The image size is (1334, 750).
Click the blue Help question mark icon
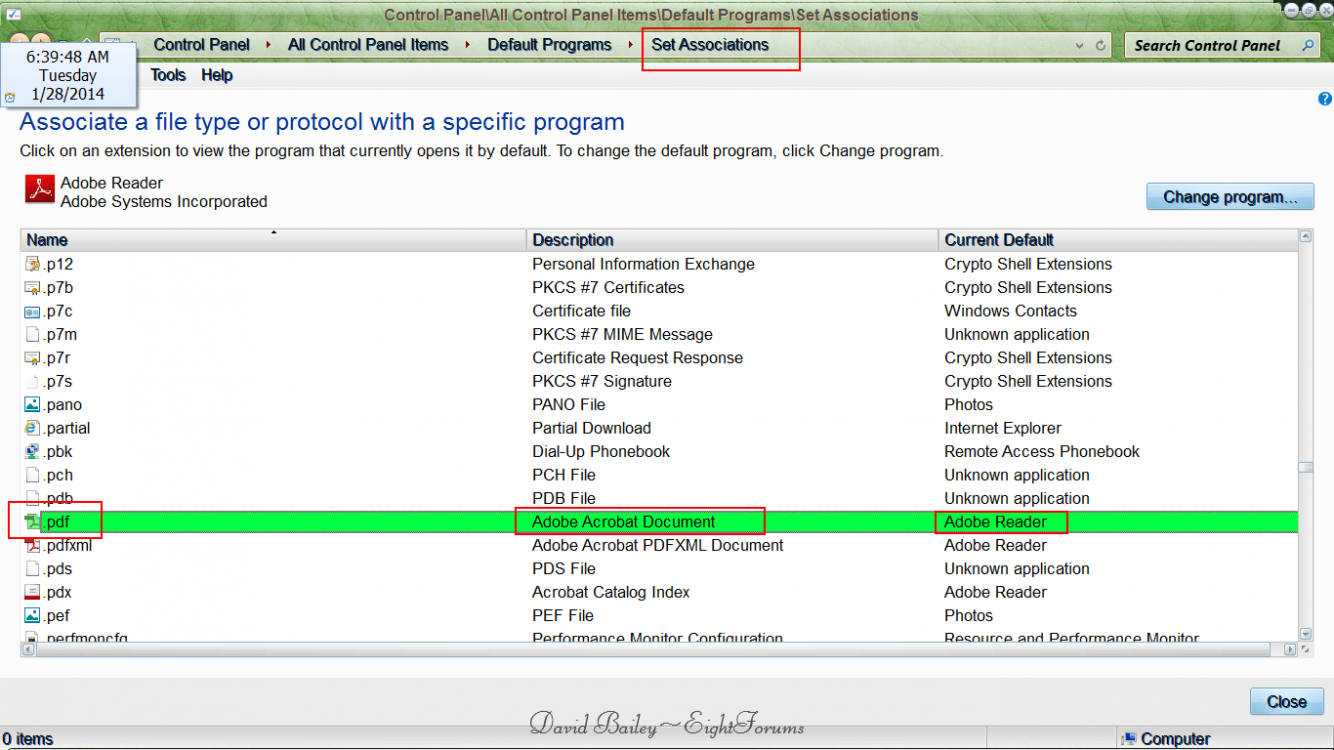[x=1325, y=99]
